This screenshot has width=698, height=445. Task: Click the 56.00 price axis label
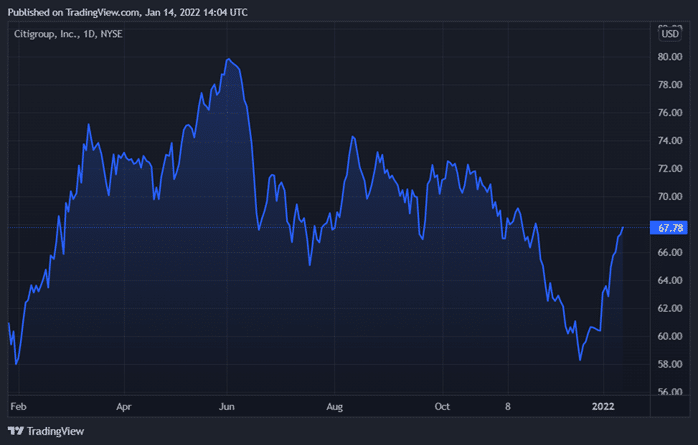pos(670,392)
